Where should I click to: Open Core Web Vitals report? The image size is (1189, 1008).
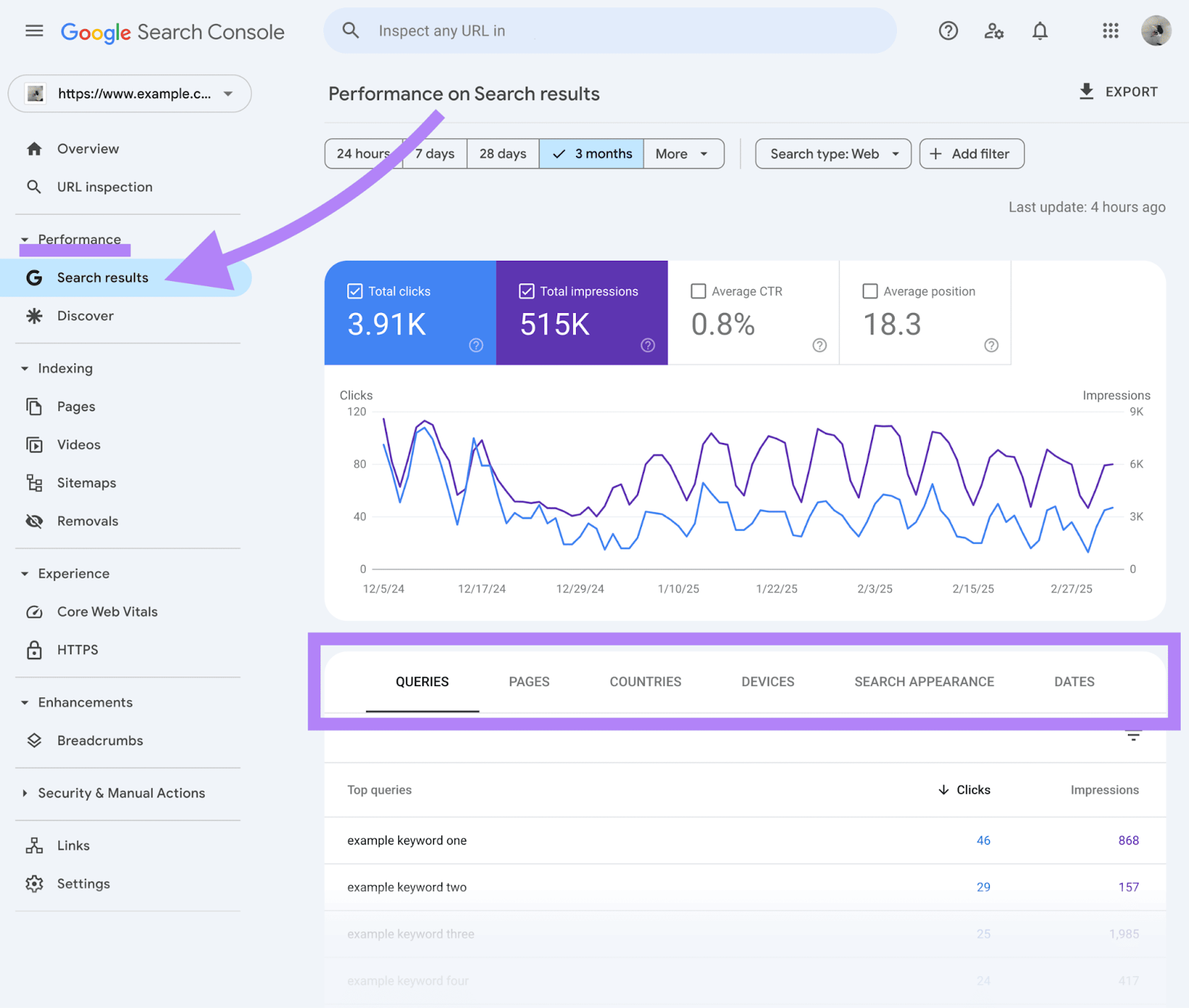[107, 611]
